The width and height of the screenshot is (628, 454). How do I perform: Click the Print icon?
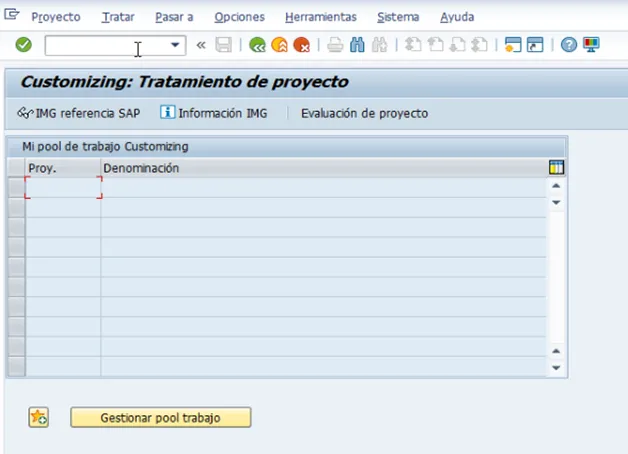pyautogui.click(x=335, y=44)
